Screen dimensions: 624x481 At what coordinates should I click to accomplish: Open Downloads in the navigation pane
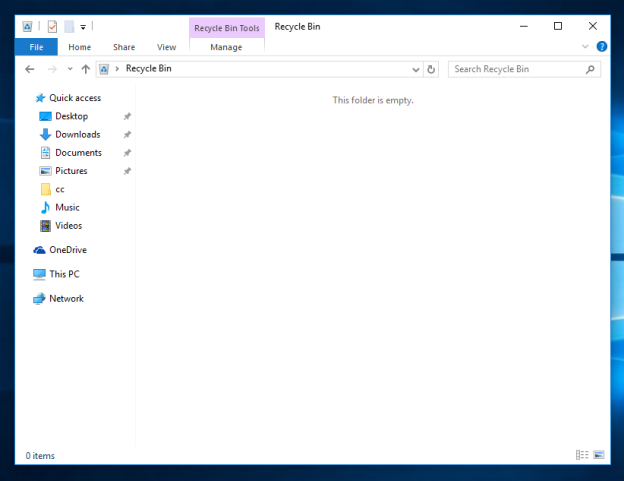(x=77, y=135)
